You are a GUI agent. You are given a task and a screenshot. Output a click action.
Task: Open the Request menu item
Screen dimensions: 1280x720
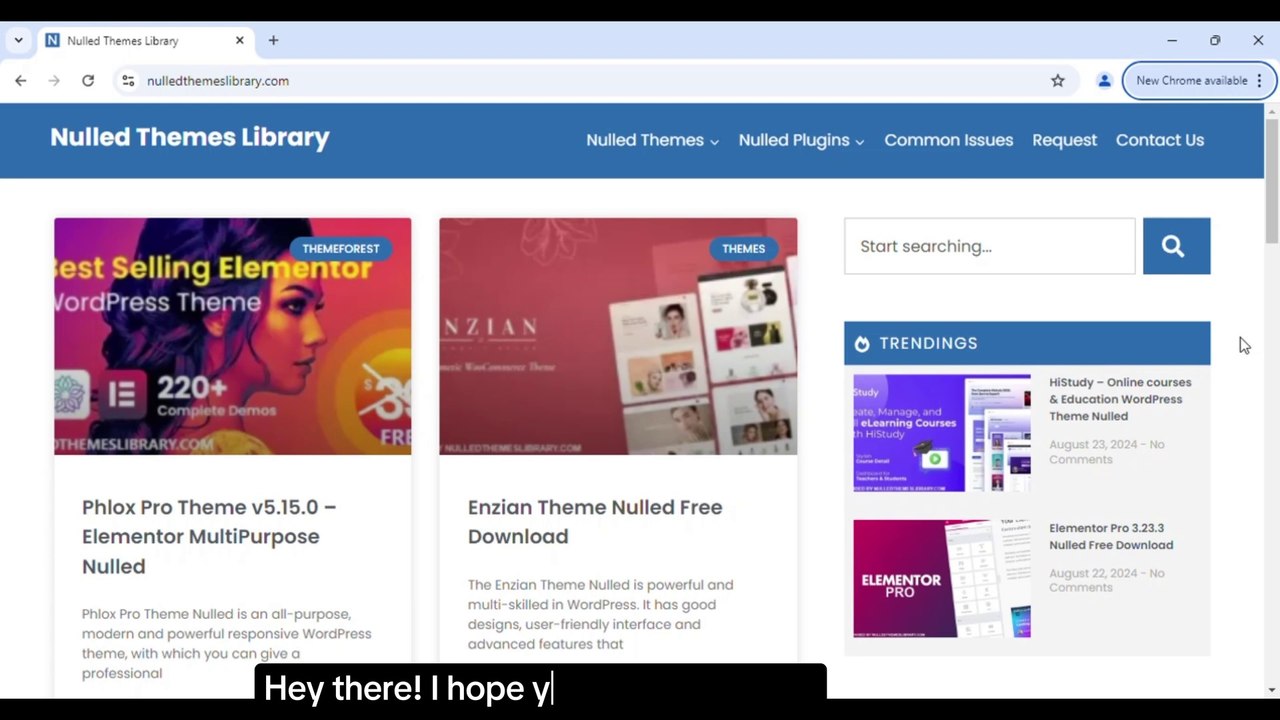click(1064, 140)
